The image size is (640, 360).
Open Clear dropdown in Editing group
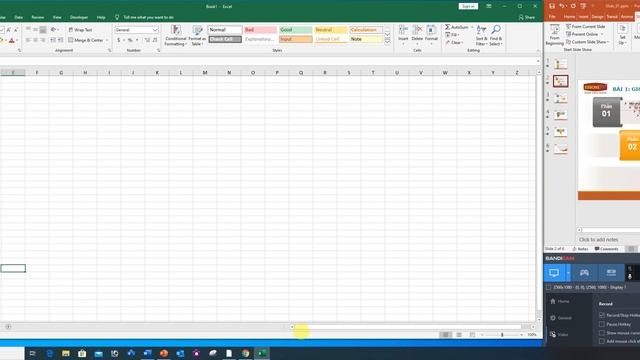[454, 42]
